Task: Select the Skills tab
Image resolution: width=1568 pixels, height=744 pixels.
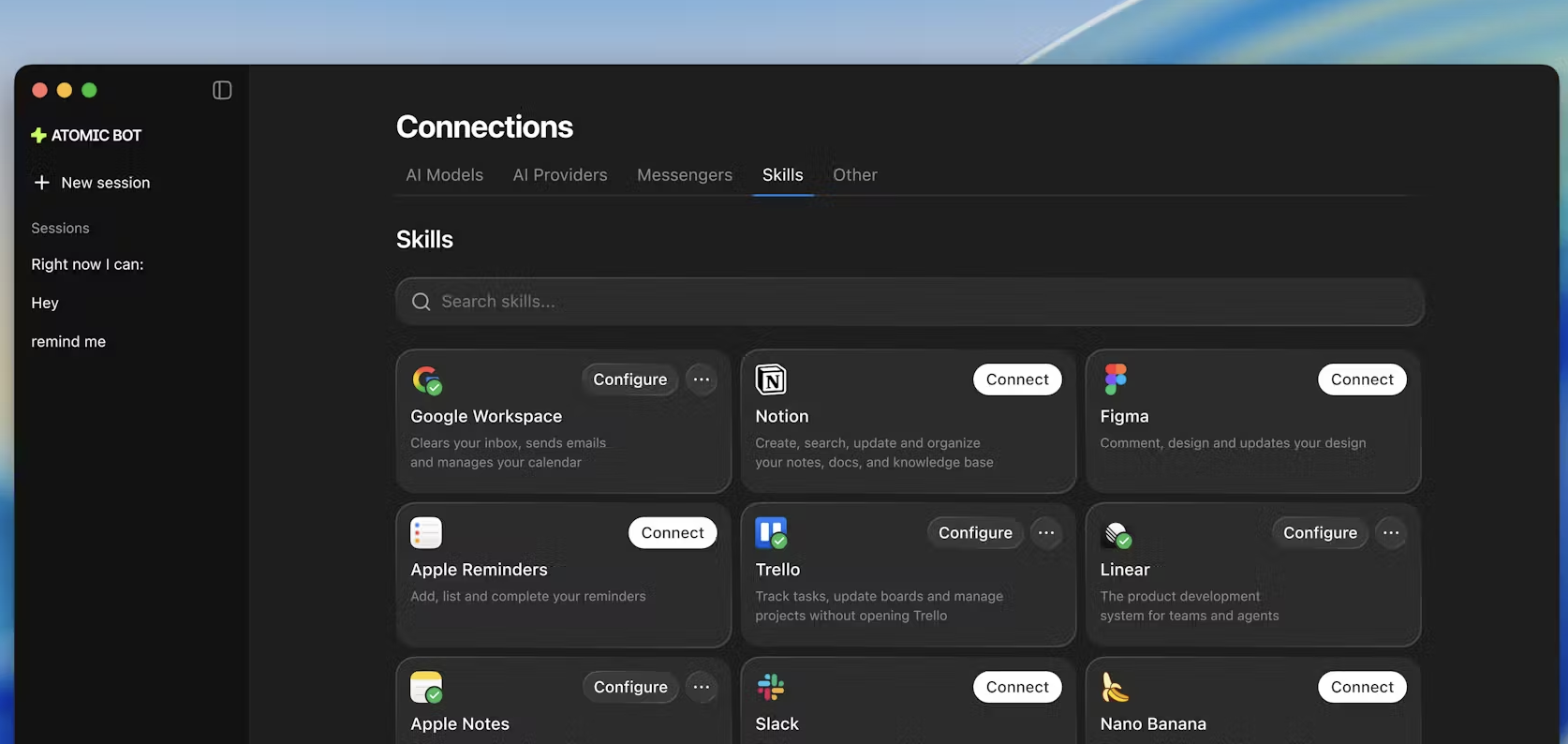Action: tap(783, 175)
